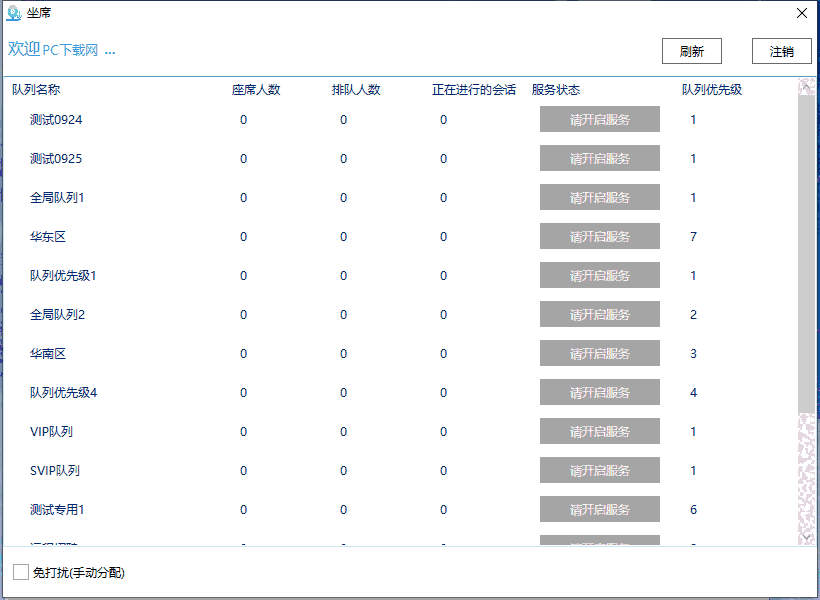
Task: Click the 欢迎 PC下载网 welcome text
Action: 61,49
